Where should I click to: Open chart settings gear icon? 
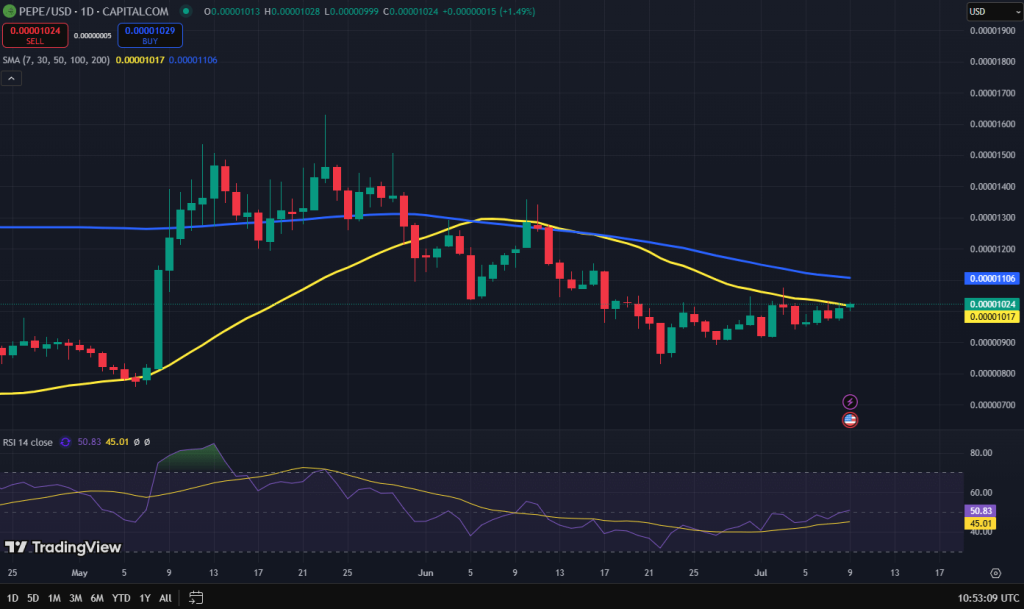(995, 573)
